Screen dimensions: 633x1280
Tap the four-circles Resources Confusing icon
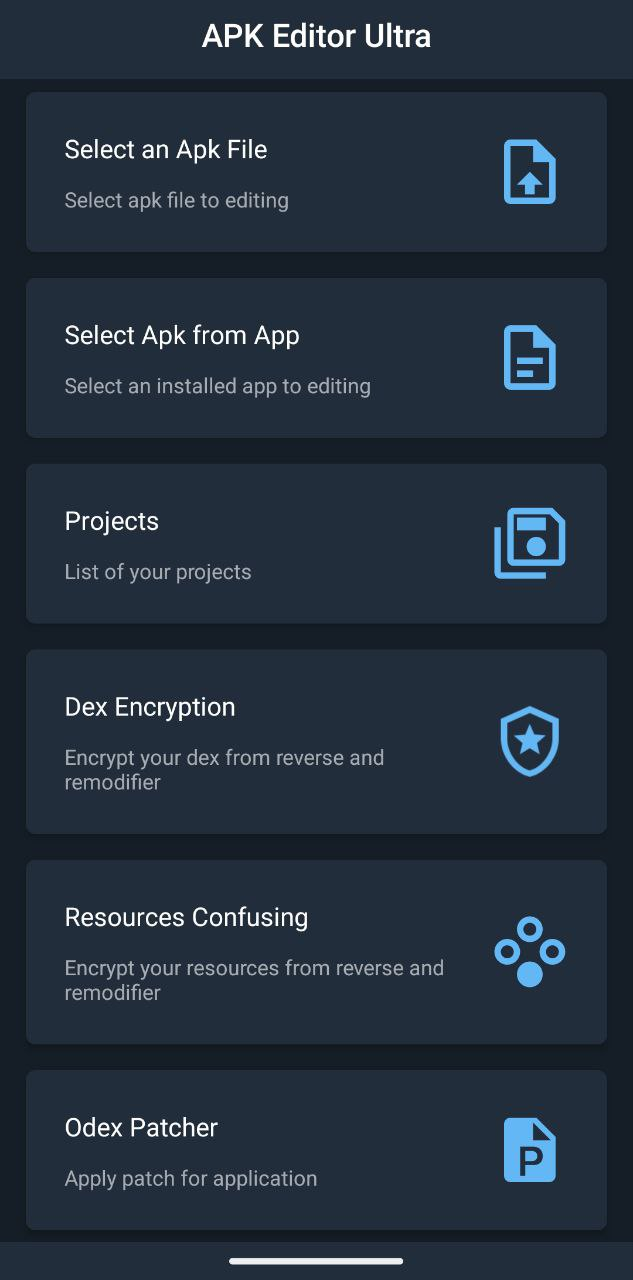[529, 952]
